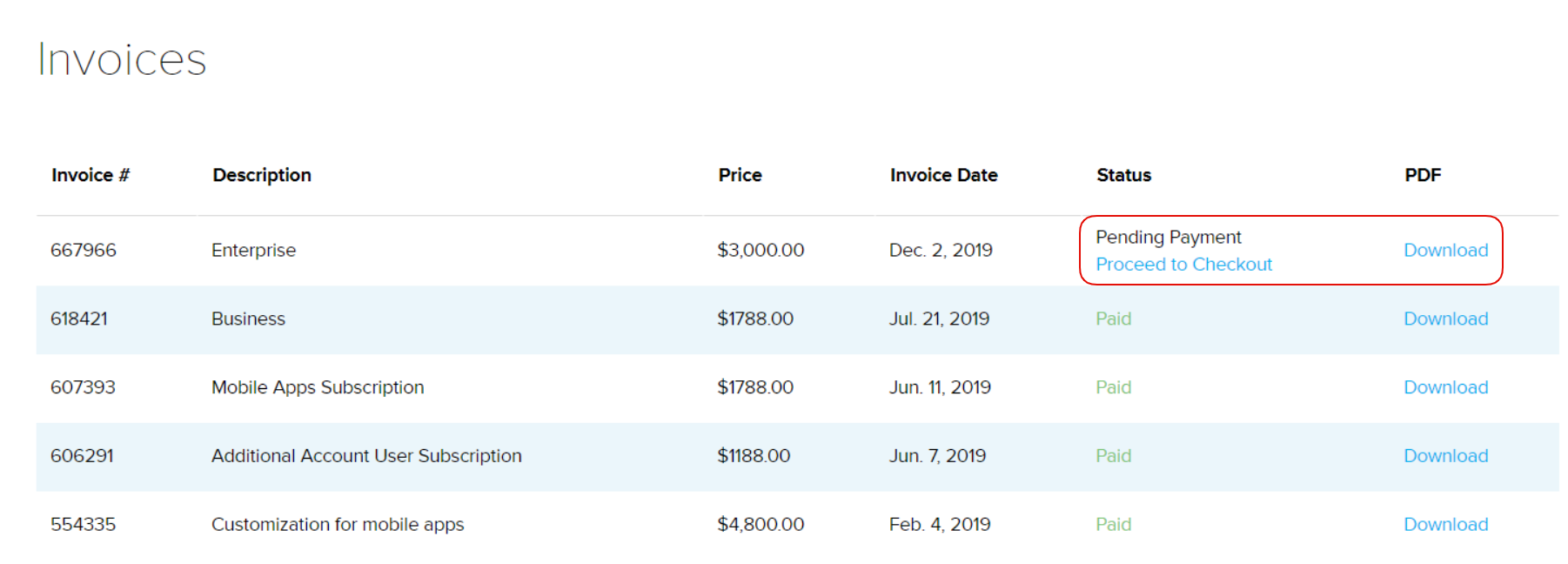The height and width of the screenshot is (564, 1568).
Task: Click the $4,800.00 price cell
Action: pos(760,525)
